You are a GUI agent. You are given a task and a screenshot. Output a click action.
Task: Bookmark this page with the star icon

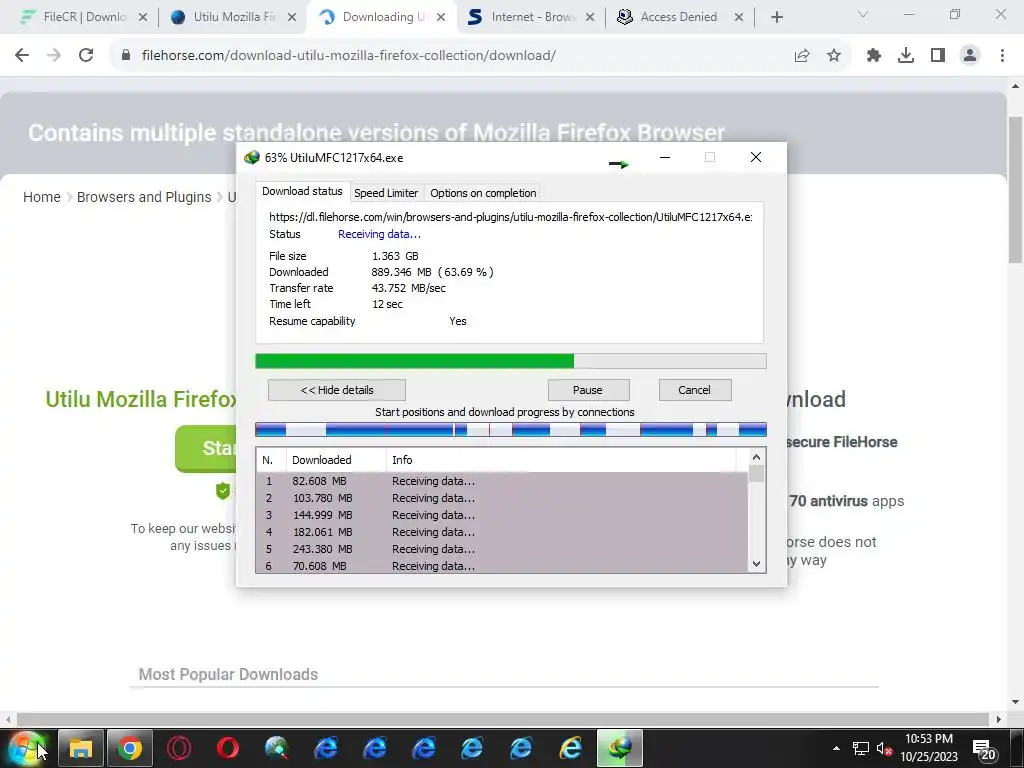point(834,56)
